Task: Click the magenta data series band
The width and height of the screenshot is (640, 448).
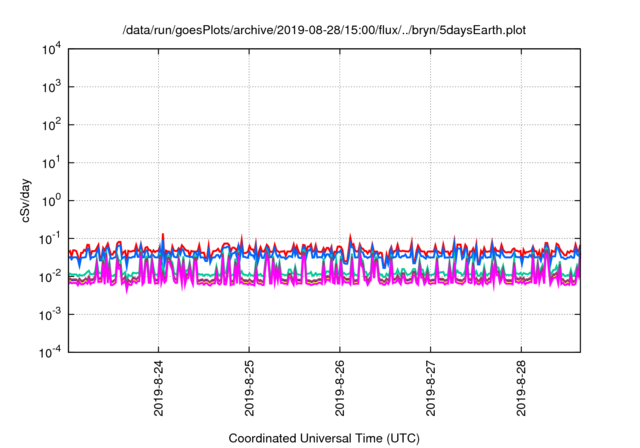Action: [300, 278]
